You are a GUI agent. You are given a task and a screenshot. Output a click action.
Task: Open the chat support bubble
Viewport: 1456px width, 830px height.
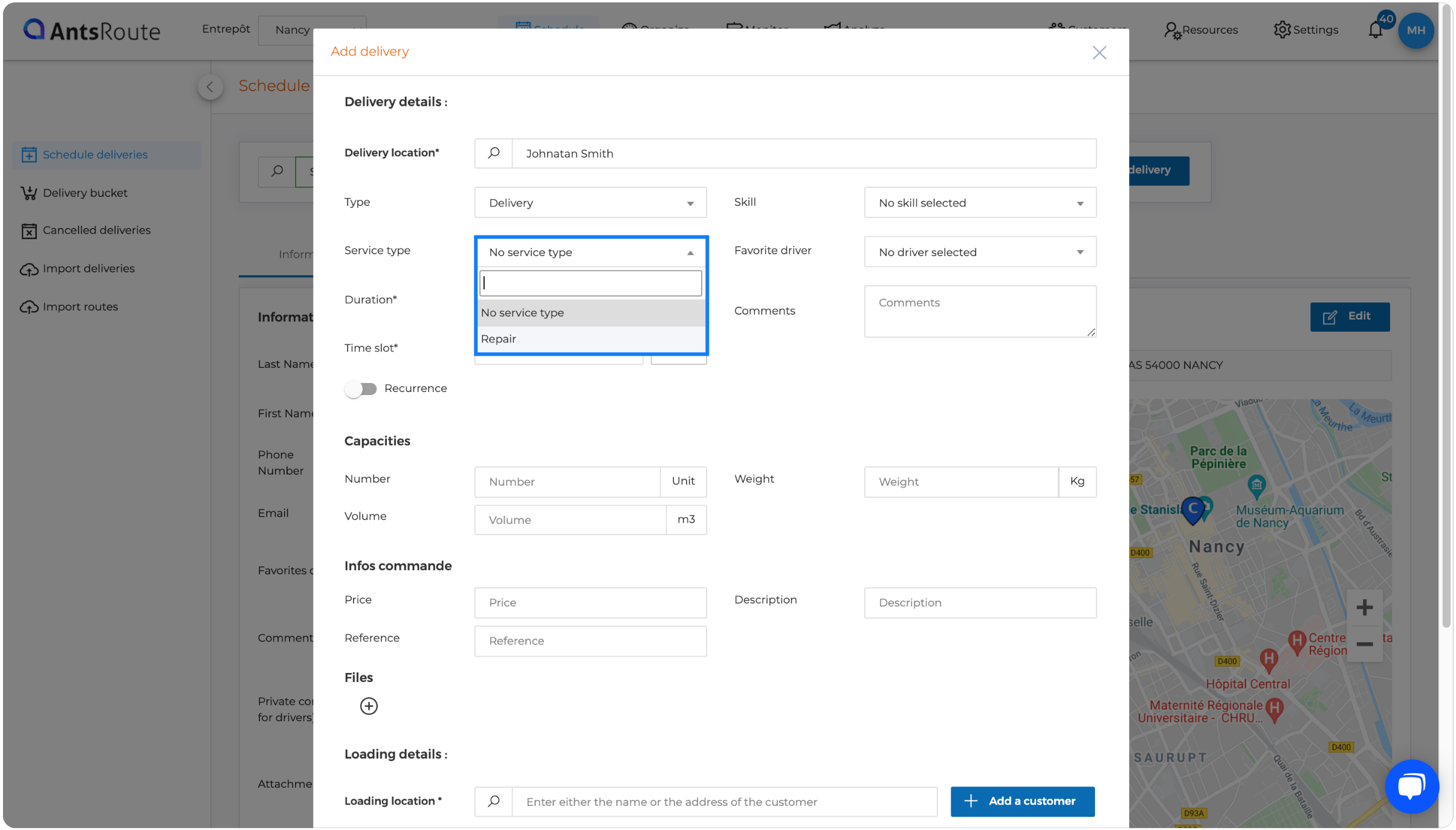click(1412, 786)
